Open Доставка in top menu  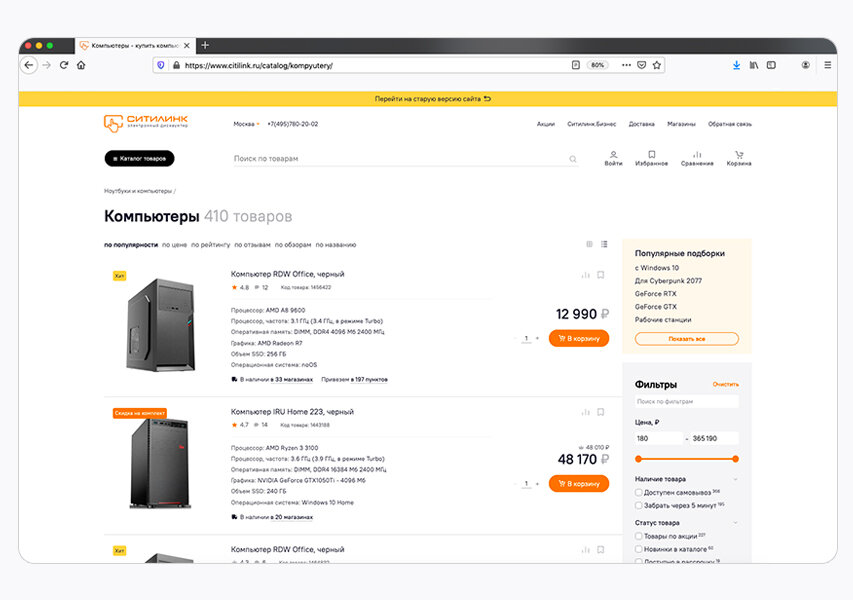(x=641, y=124)
